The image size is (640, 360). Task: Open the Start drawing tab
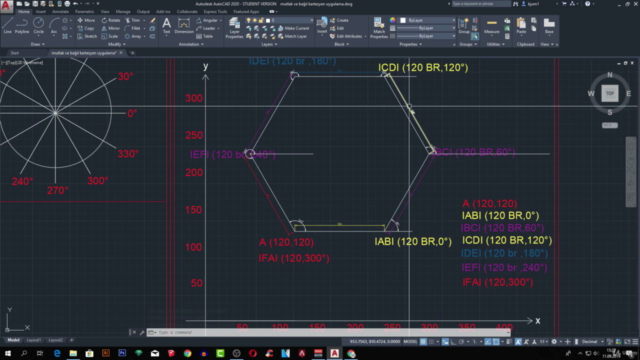(14, 53)
